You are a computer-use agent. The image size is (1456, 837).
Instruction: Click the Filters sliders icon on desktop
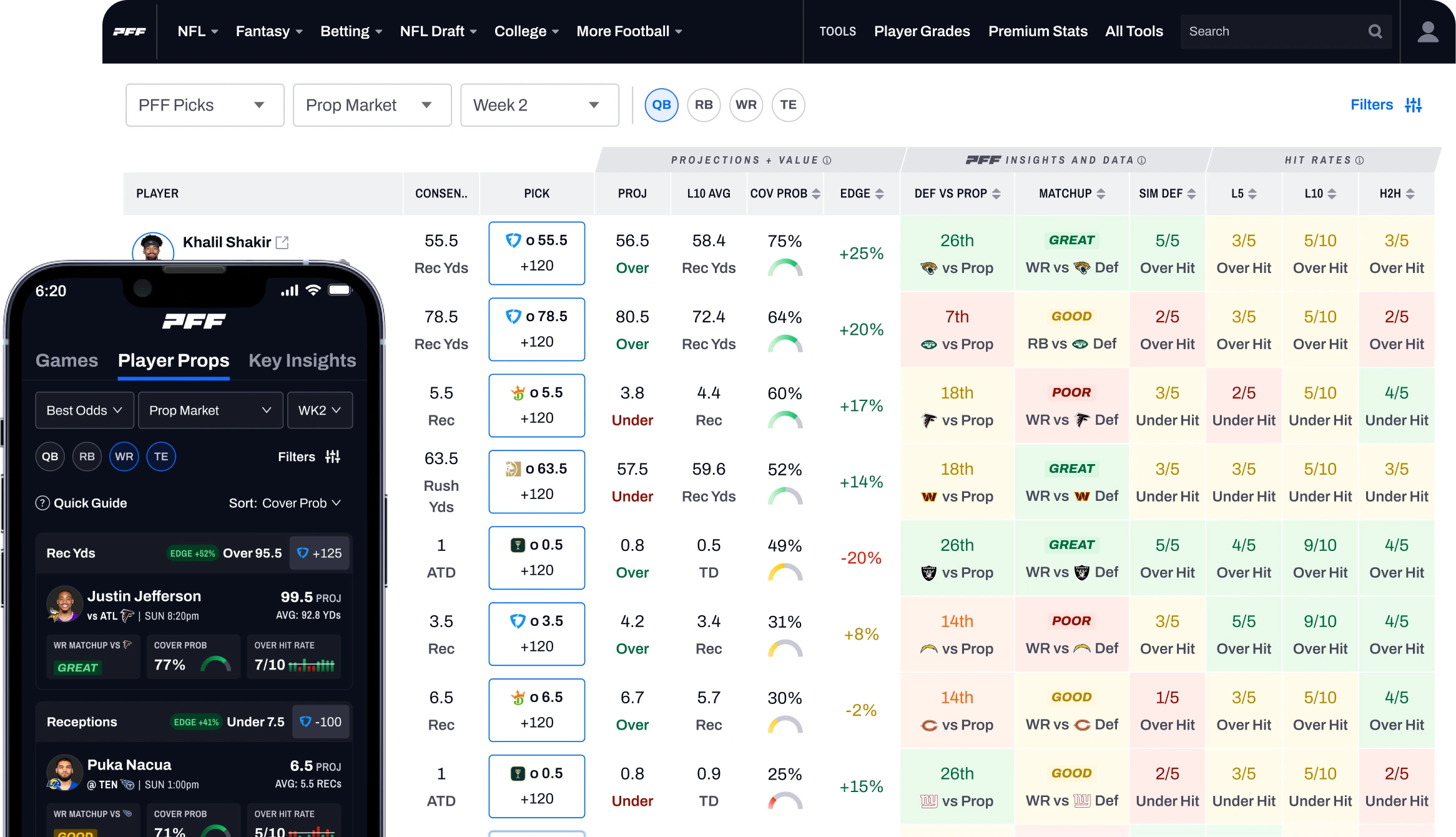(1414, 105)
